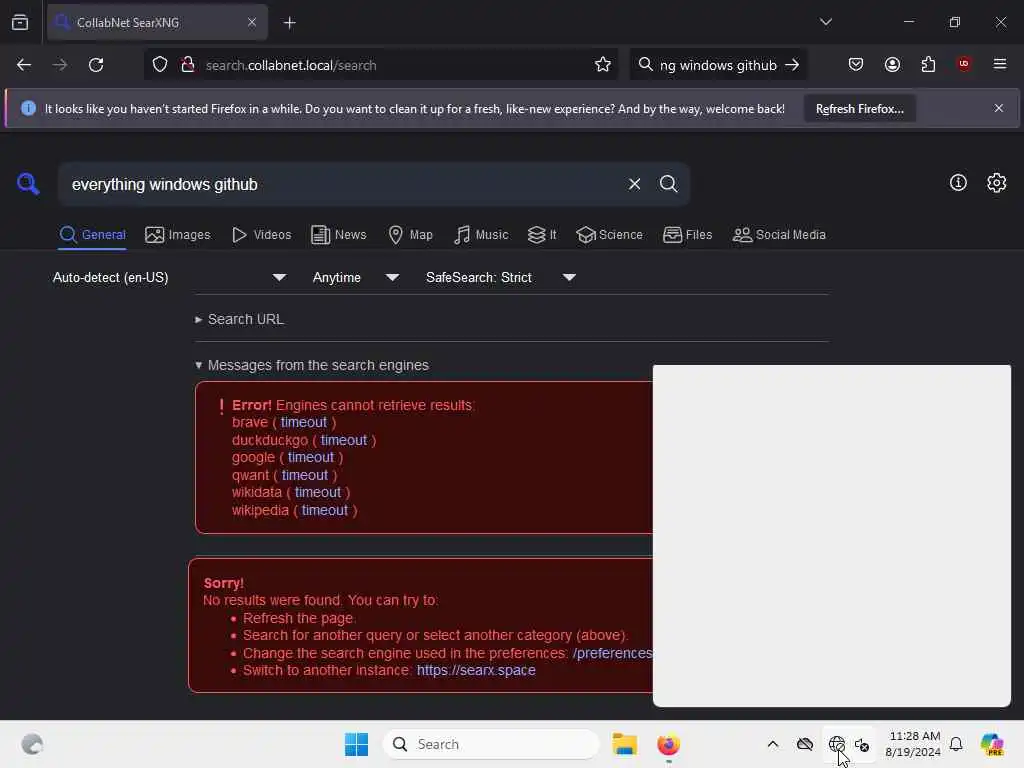Open the recent browsing view icon

20,23
